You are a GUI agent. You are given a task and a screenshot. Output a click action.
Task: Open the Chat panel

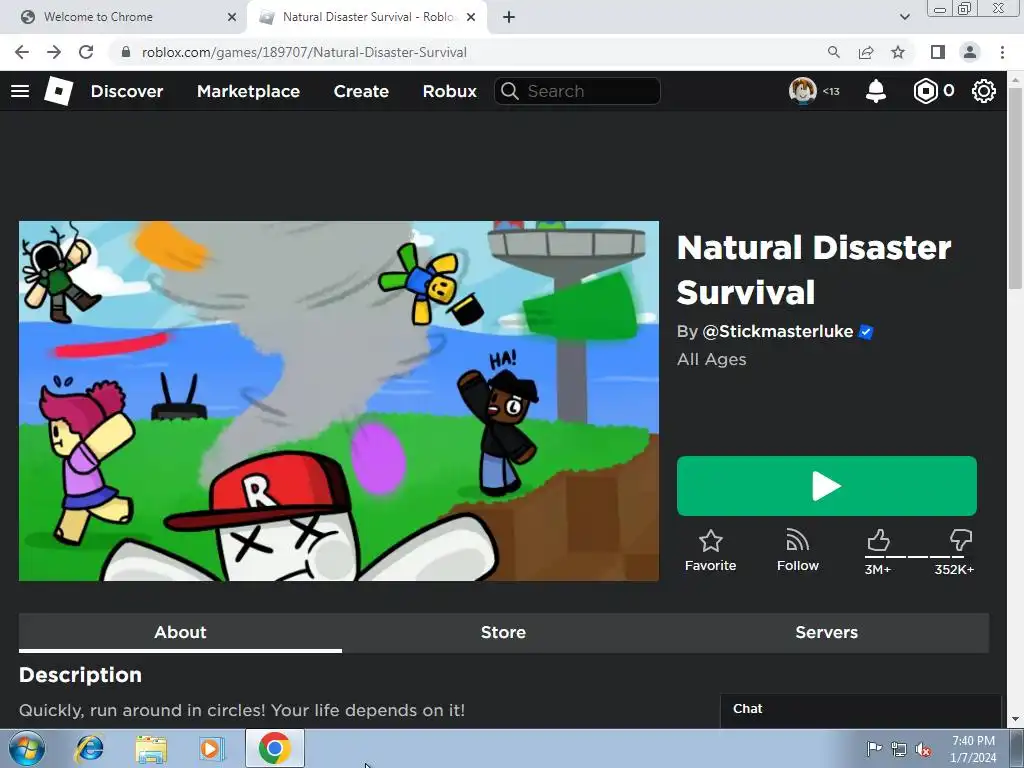coord(861,709)
